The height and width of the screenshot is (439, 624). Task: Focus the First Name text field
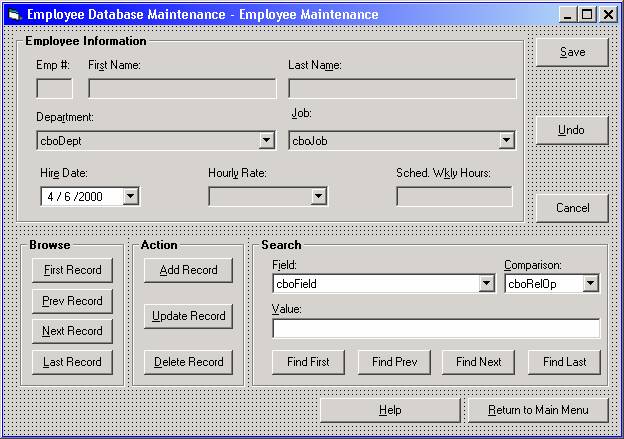[182, 88]
